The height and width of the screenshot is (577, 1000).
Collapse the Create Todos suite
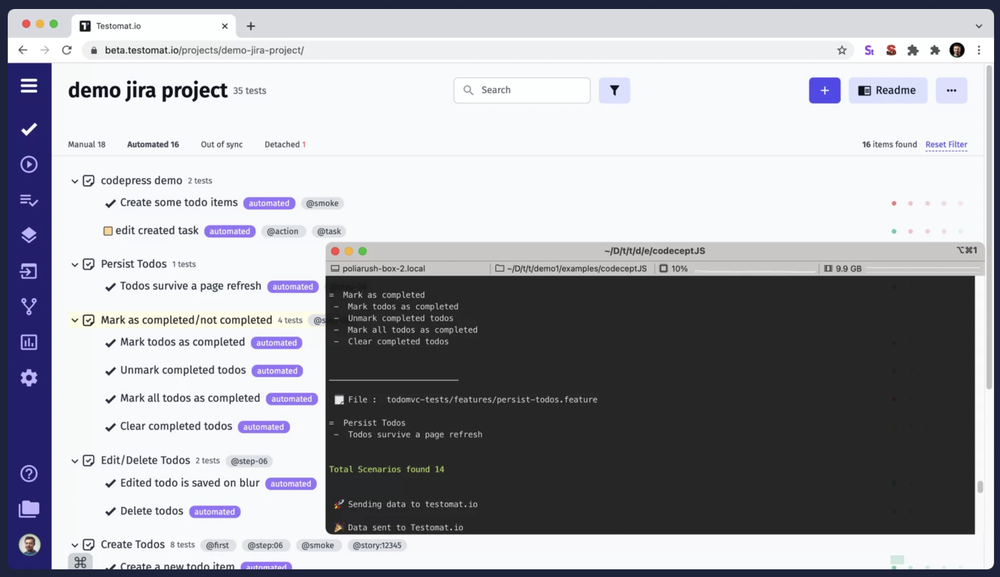pyautogui.click(x=75, y=545)
